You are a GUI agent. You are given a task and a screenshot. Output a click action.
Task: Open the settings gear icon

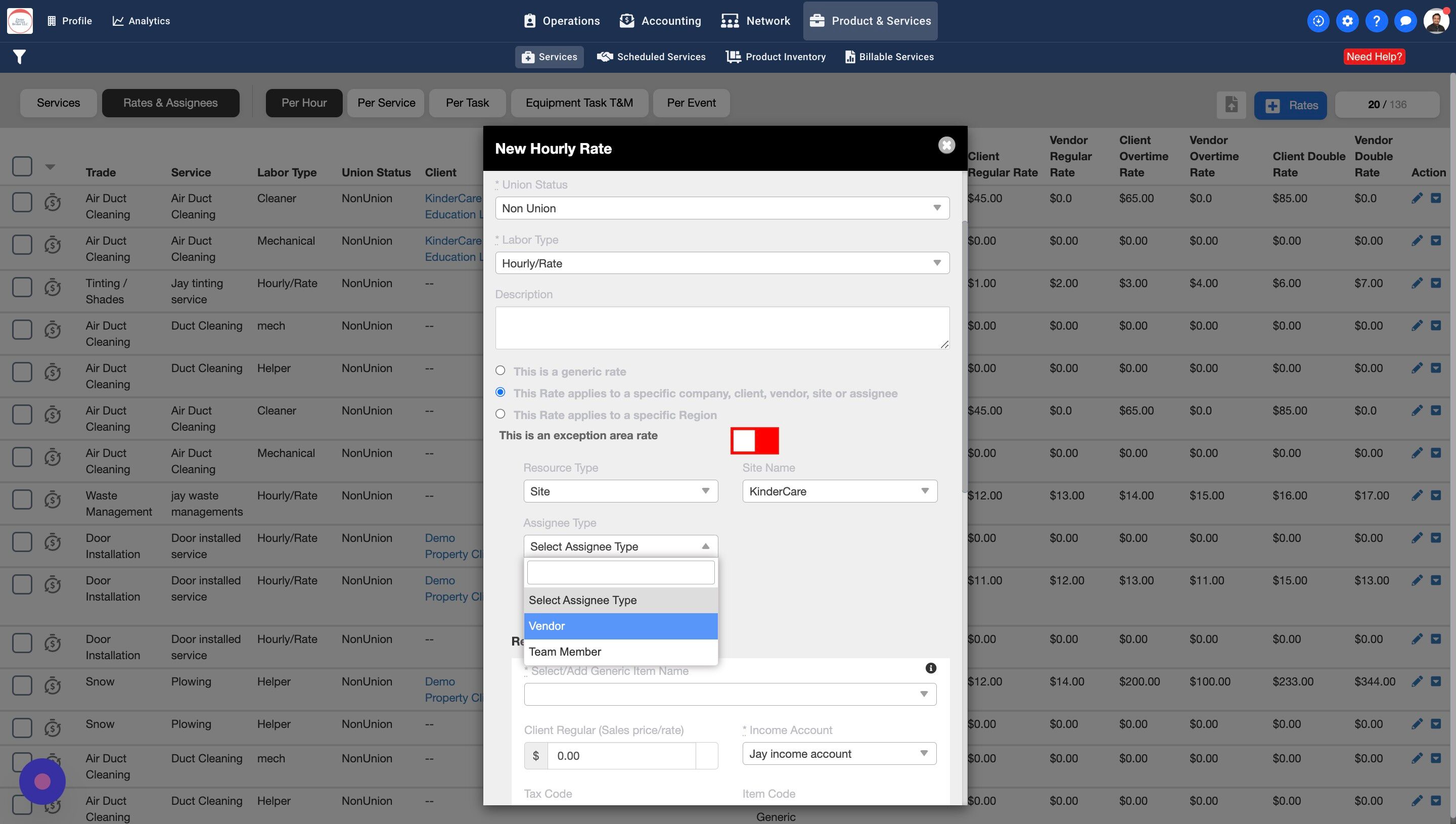point(1347,21)
